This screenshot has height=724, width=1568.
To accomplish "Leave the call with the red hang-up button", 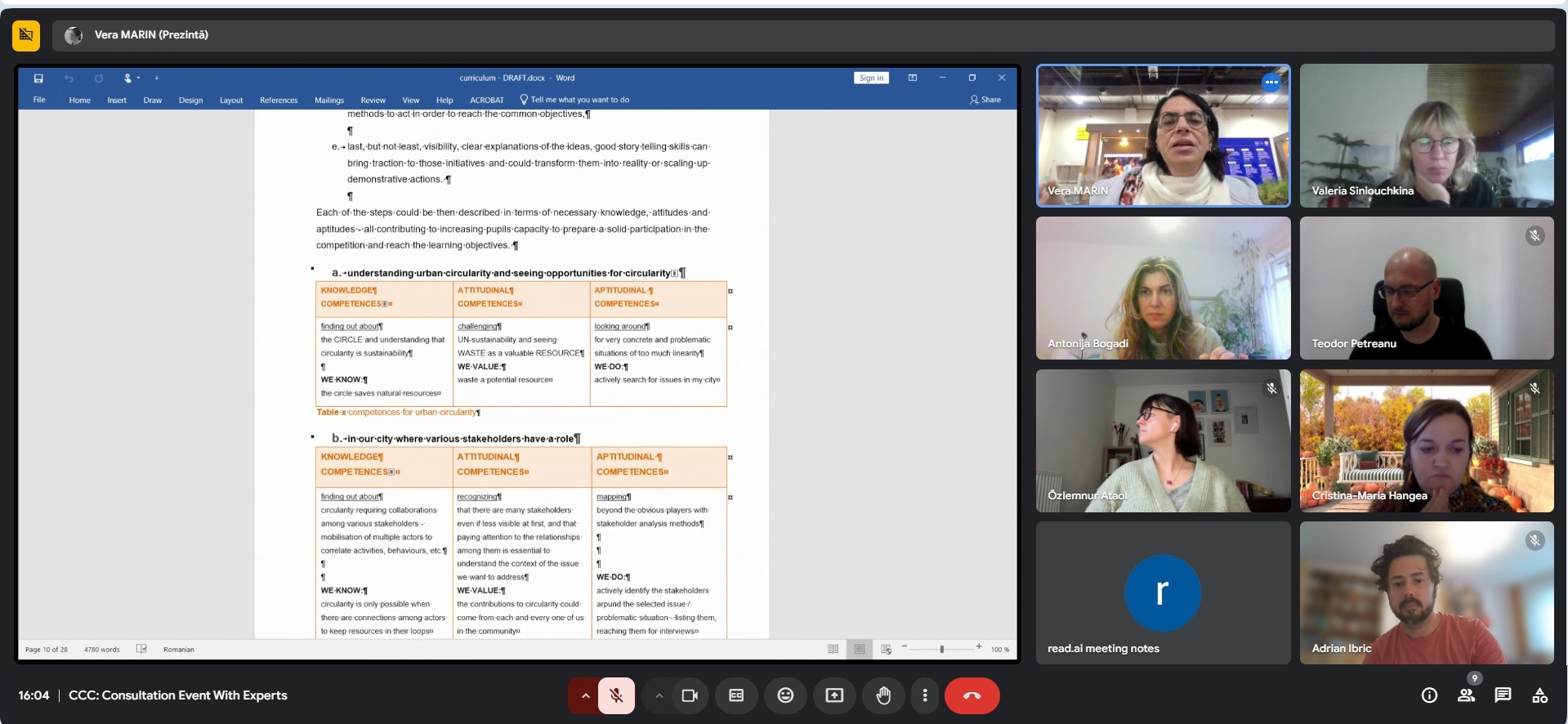I will tap(972, 695).
